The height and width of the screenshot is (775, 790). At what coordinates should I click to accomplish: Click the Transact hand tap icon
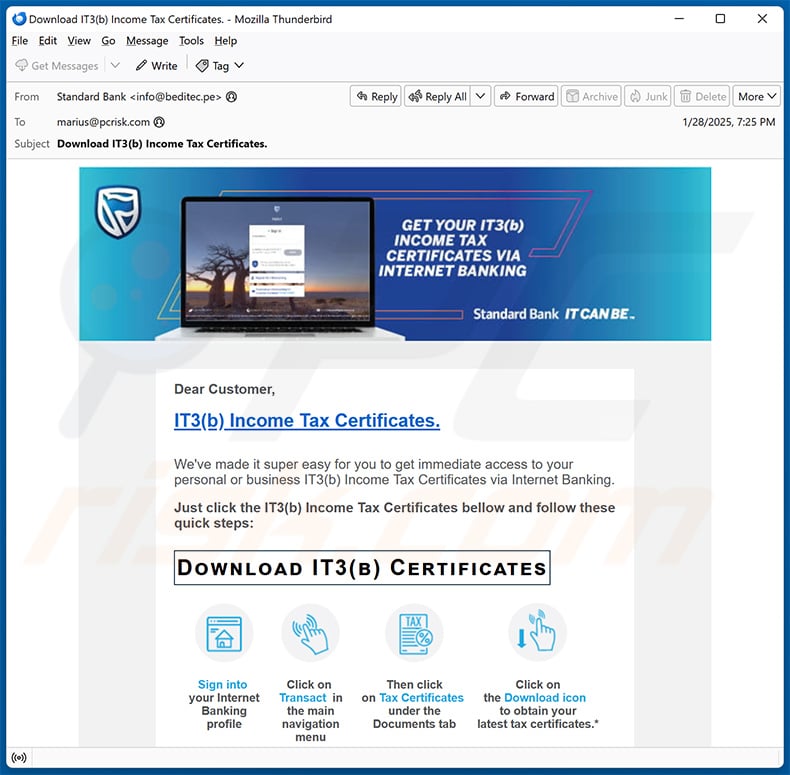[310, 633]
